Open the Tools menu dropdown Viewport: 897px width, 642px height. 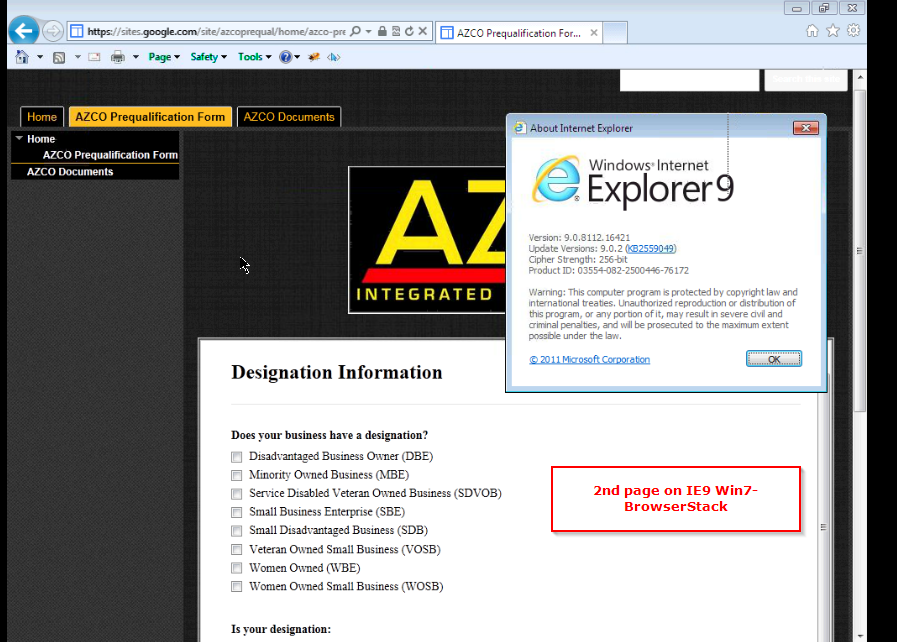tap(255, 57)
